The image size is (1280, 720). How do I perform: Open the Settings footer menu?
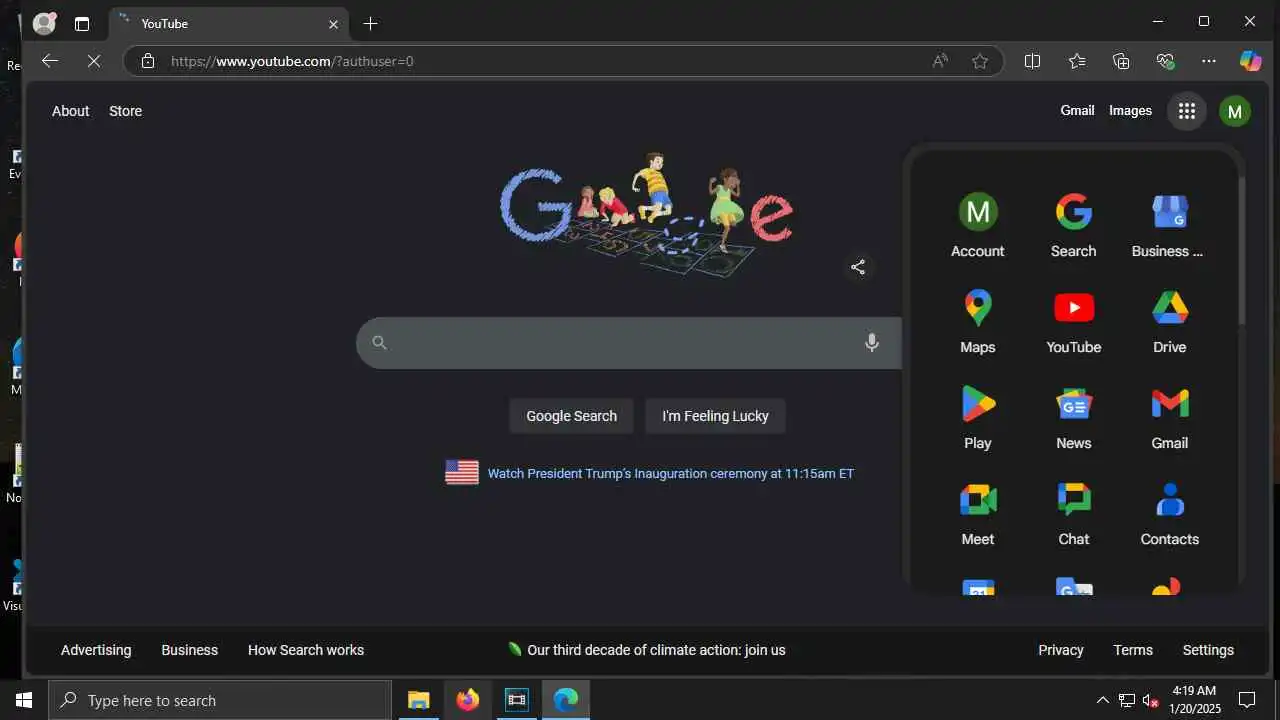[x=1208, y=650]
